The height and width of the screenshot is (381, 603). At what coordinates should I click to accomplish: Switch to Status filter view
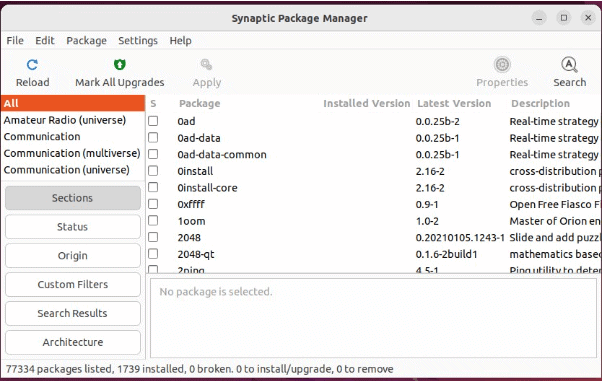(73, 227)
